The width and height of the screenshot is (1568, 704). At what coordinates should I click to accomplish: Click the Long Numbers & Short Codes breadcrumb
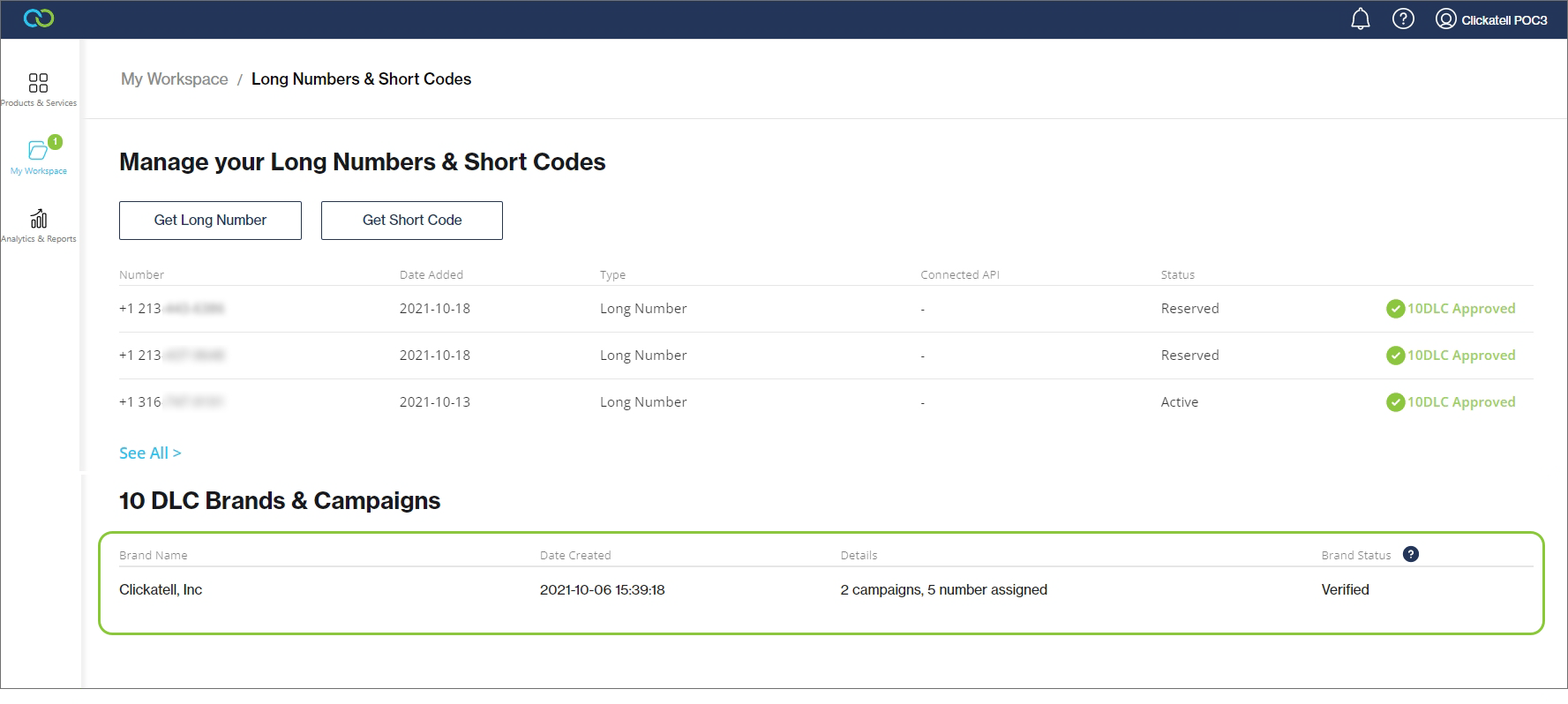pyautogui.click(x=361, y=79)
